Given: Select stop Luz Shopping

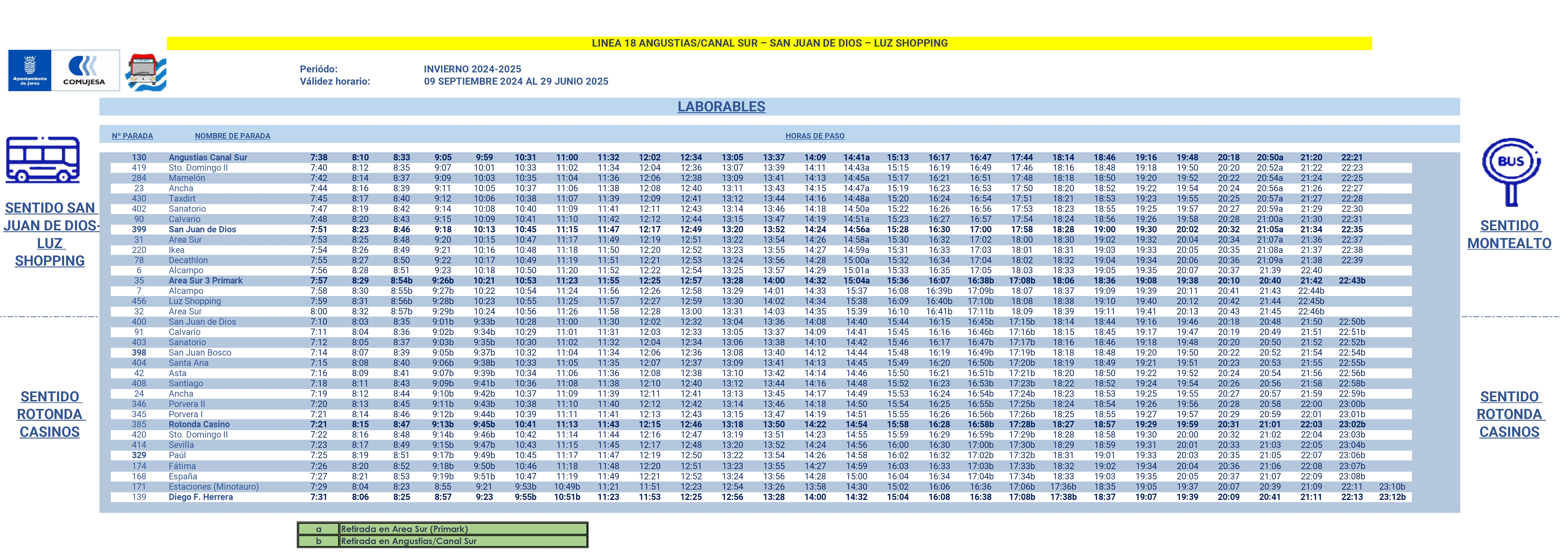Looking at the screenshot, I should point(195,301).
